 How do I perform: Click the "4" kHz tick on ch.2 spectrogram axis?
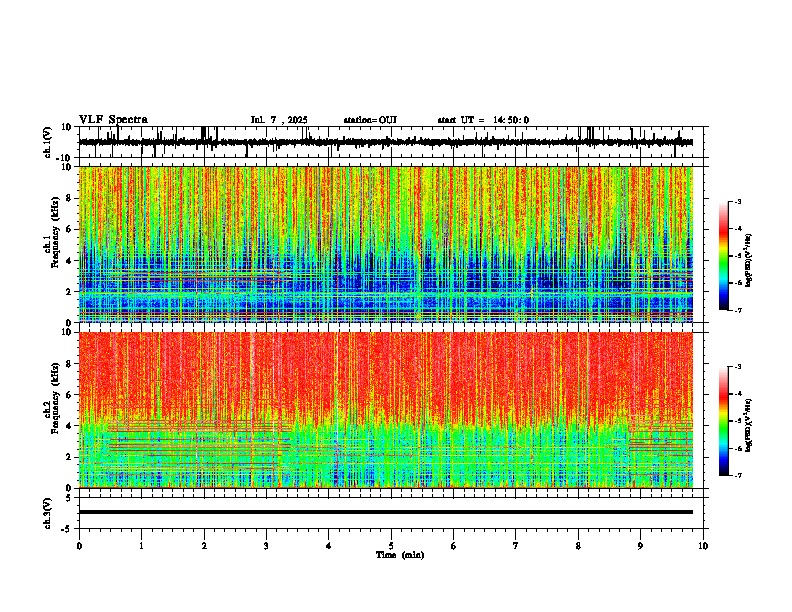pos(70,426)
